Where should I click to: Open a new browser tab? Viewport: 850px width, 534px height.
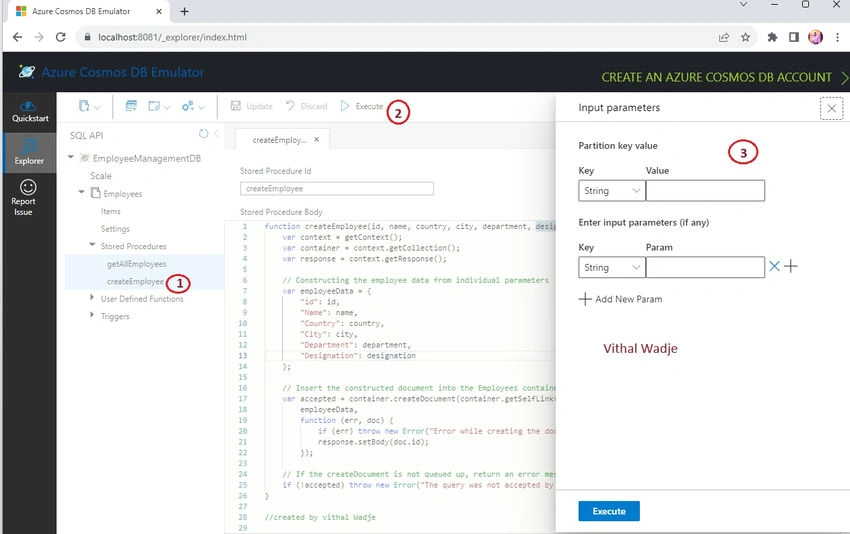point(184,11)
